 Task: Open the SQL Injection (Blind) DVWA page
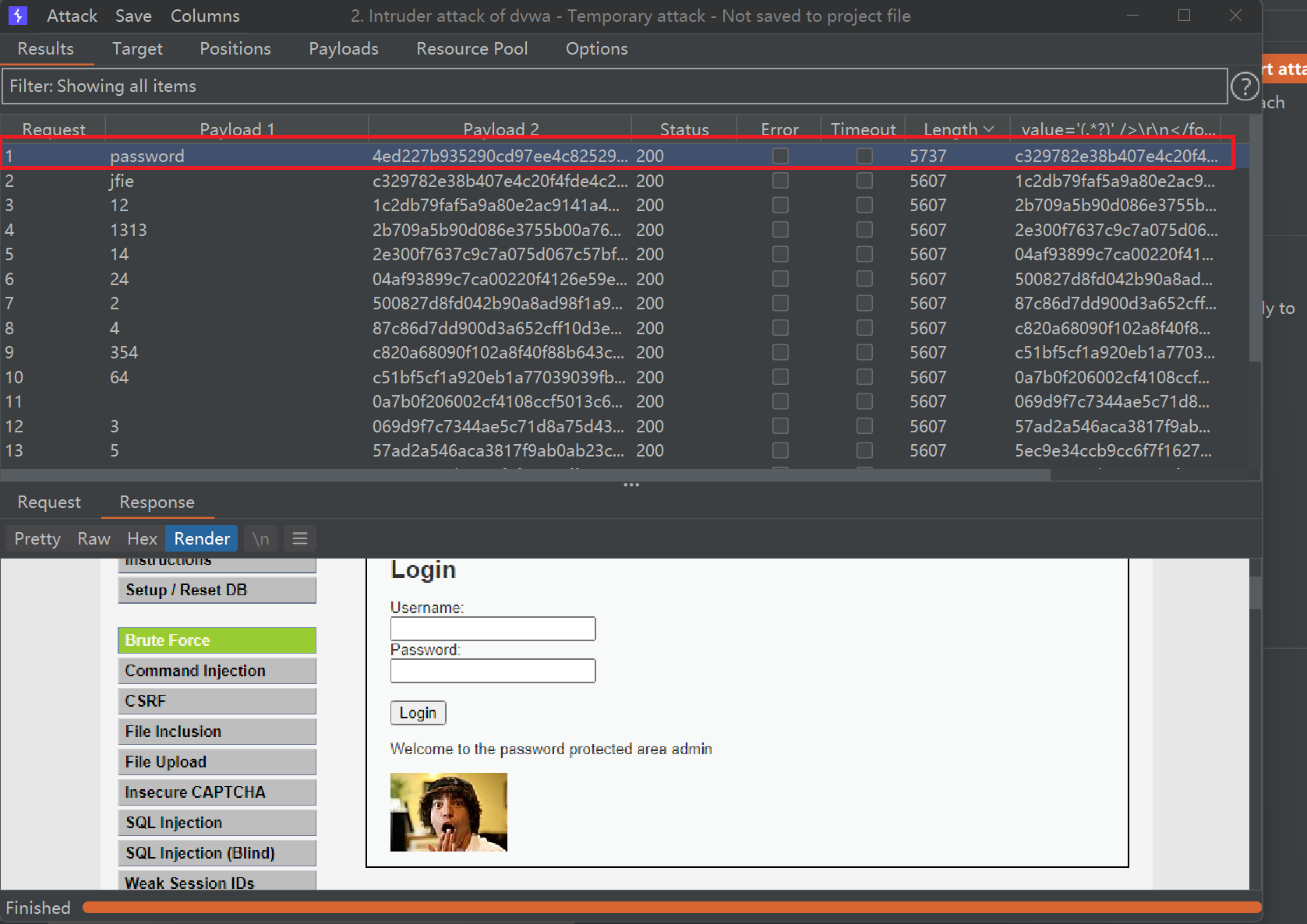(217, 853)
